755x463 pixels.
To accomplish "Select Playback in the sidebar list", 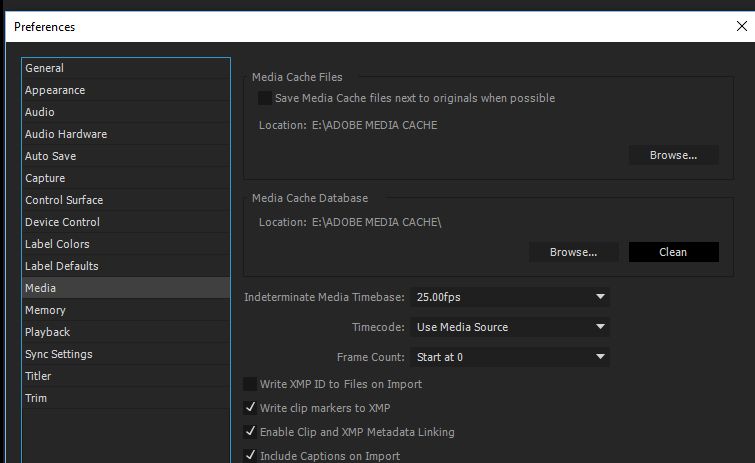I will click(48, 332).
